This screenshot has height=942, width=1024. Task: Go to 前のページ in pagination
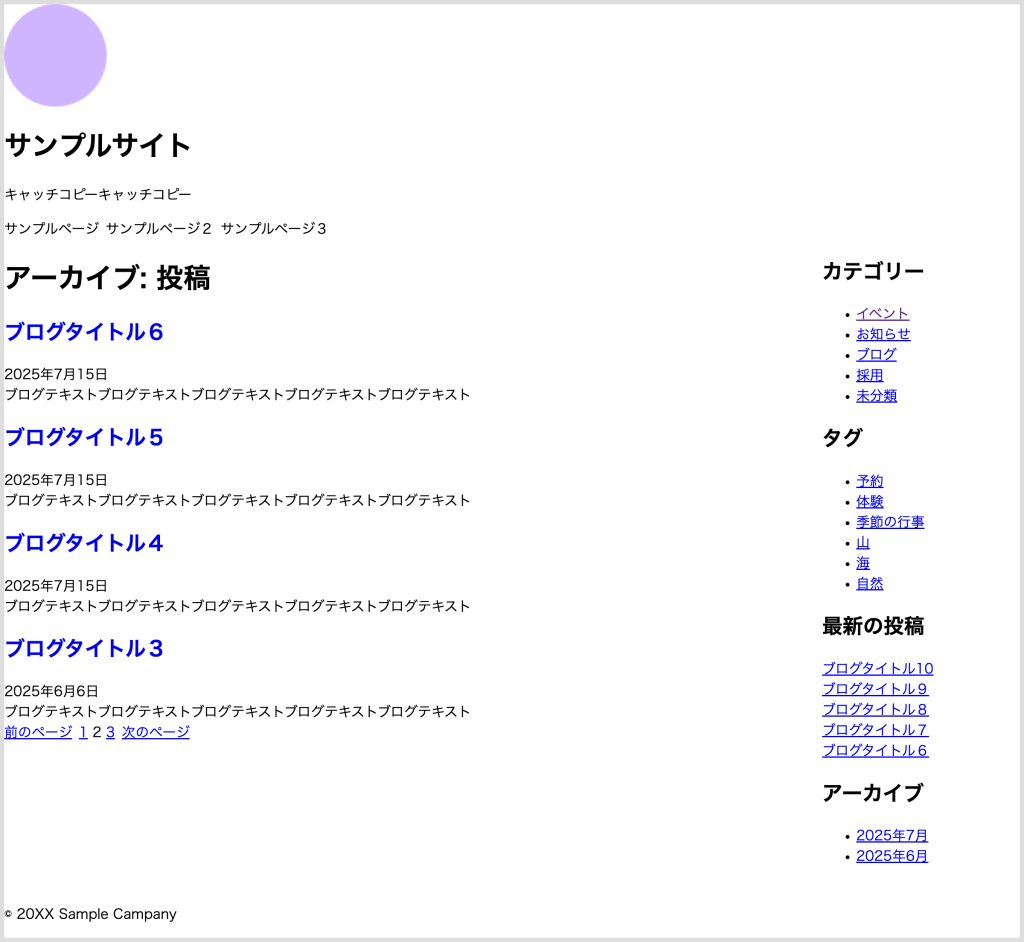click(x=39, y=732)
